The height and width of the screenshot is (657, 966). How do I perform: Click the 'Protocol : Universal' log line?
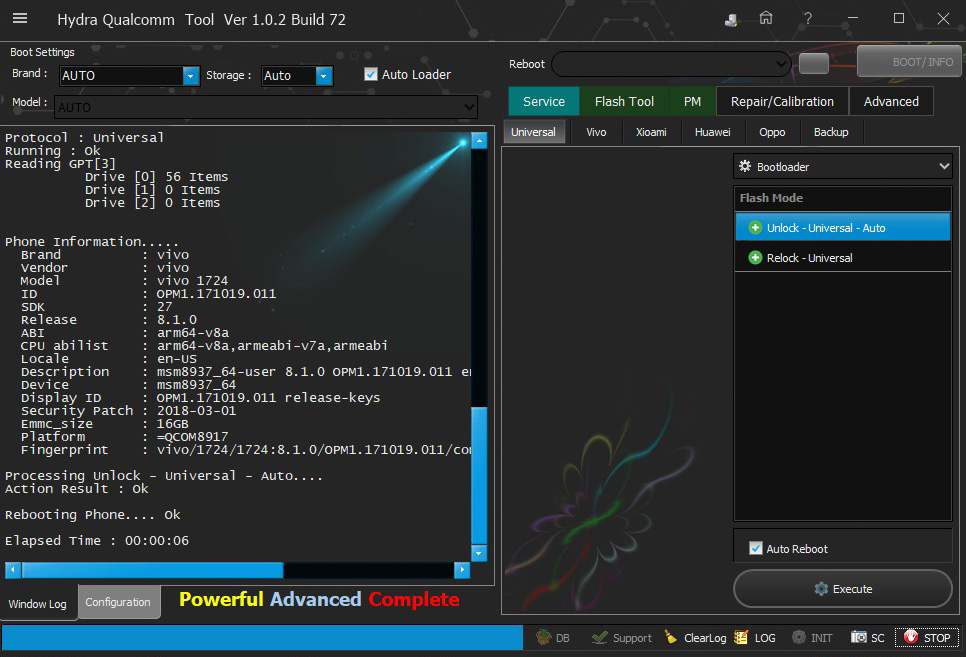coord(84,137)
